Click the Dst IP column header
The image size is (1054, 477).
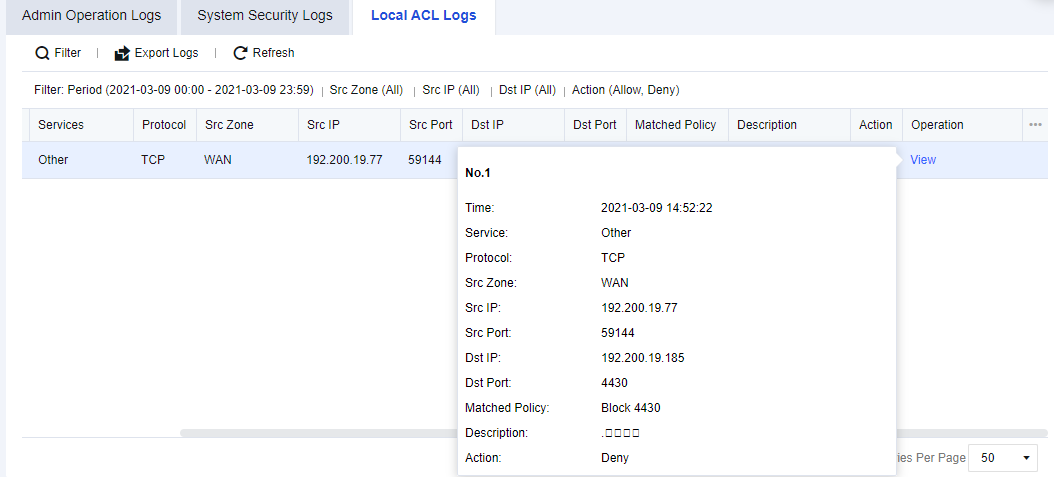pyautogui.click(x=487, y=125)
